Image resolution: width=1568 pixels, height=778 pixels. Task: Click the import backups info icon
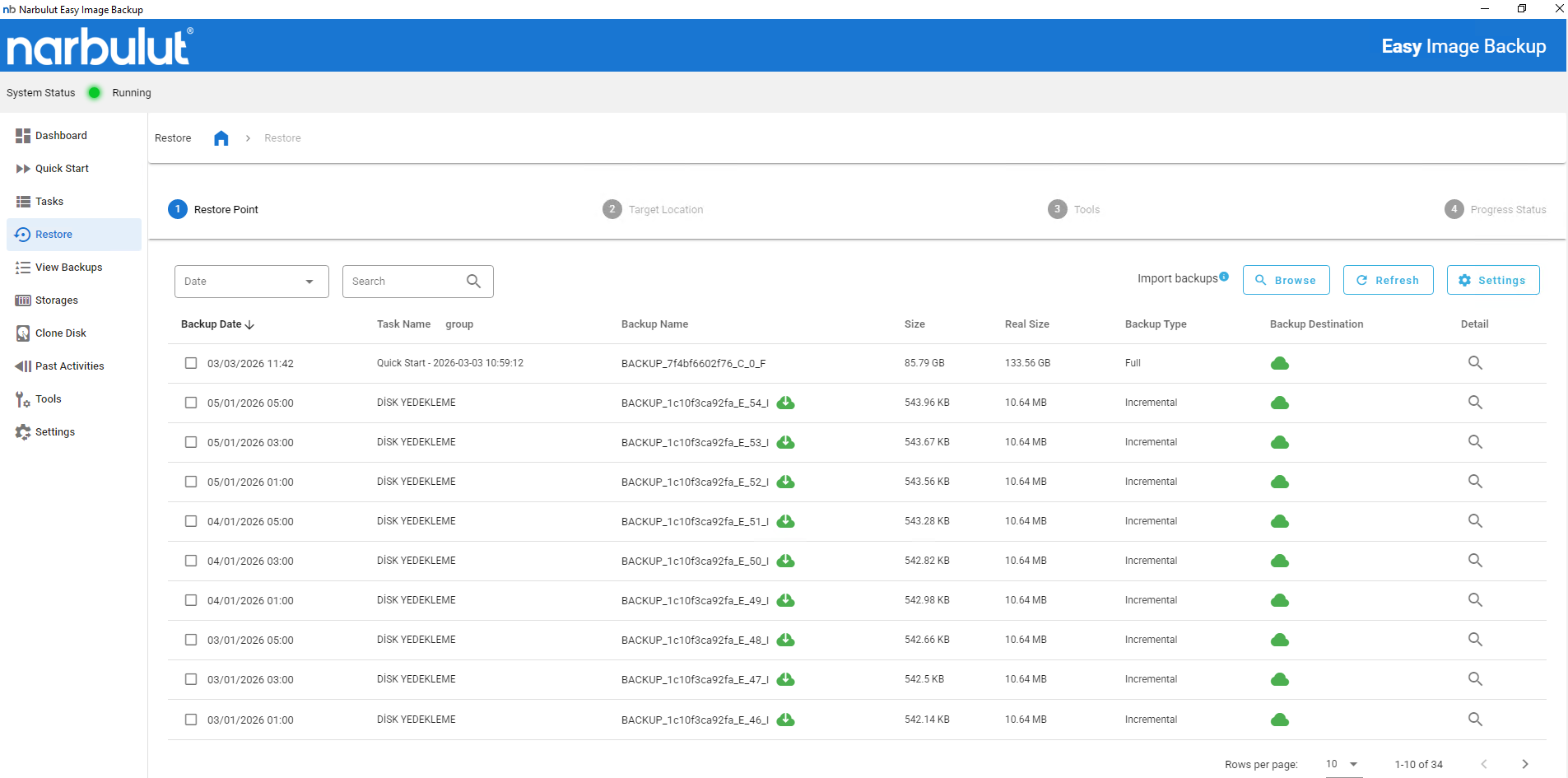(1224, 277)
